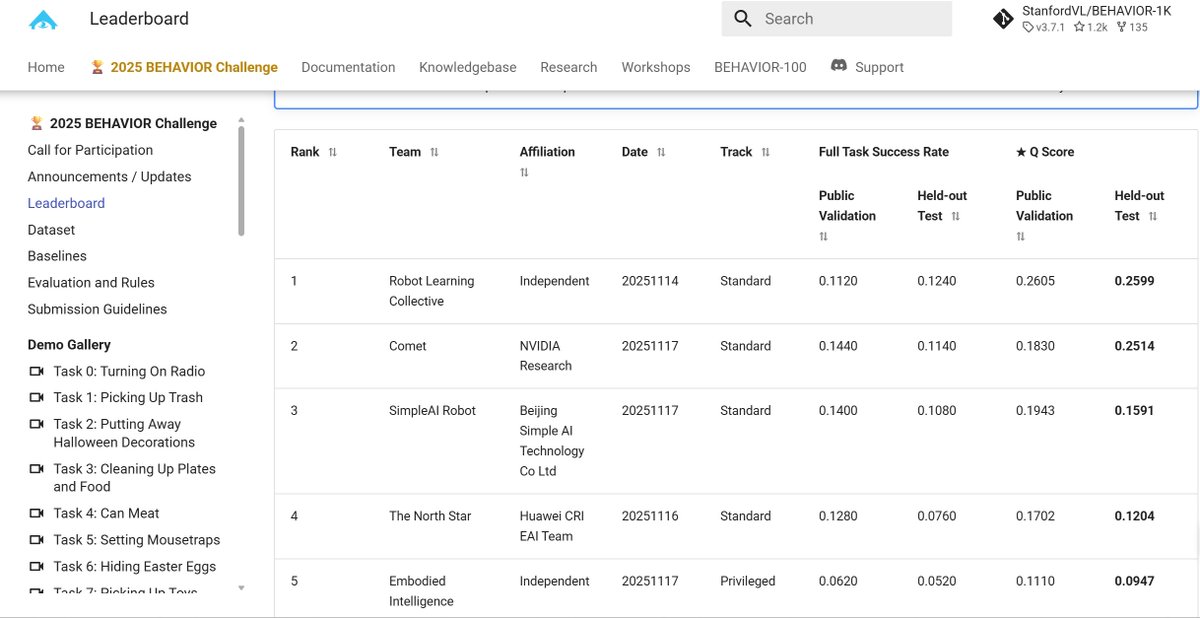
Task: Click Q Score value 0.0947
Action: [x=1135, y=581]
